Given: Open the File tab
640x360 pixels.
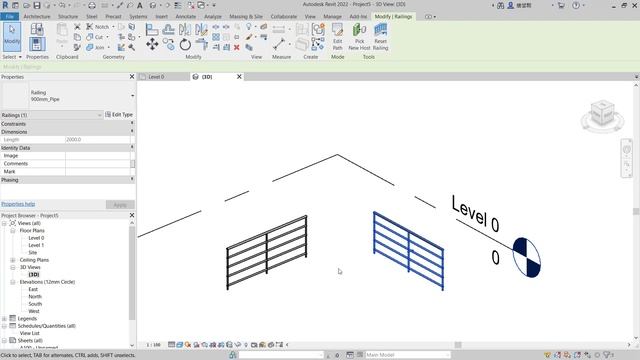Looking at the screenshot, I should (x=10, y=16).
